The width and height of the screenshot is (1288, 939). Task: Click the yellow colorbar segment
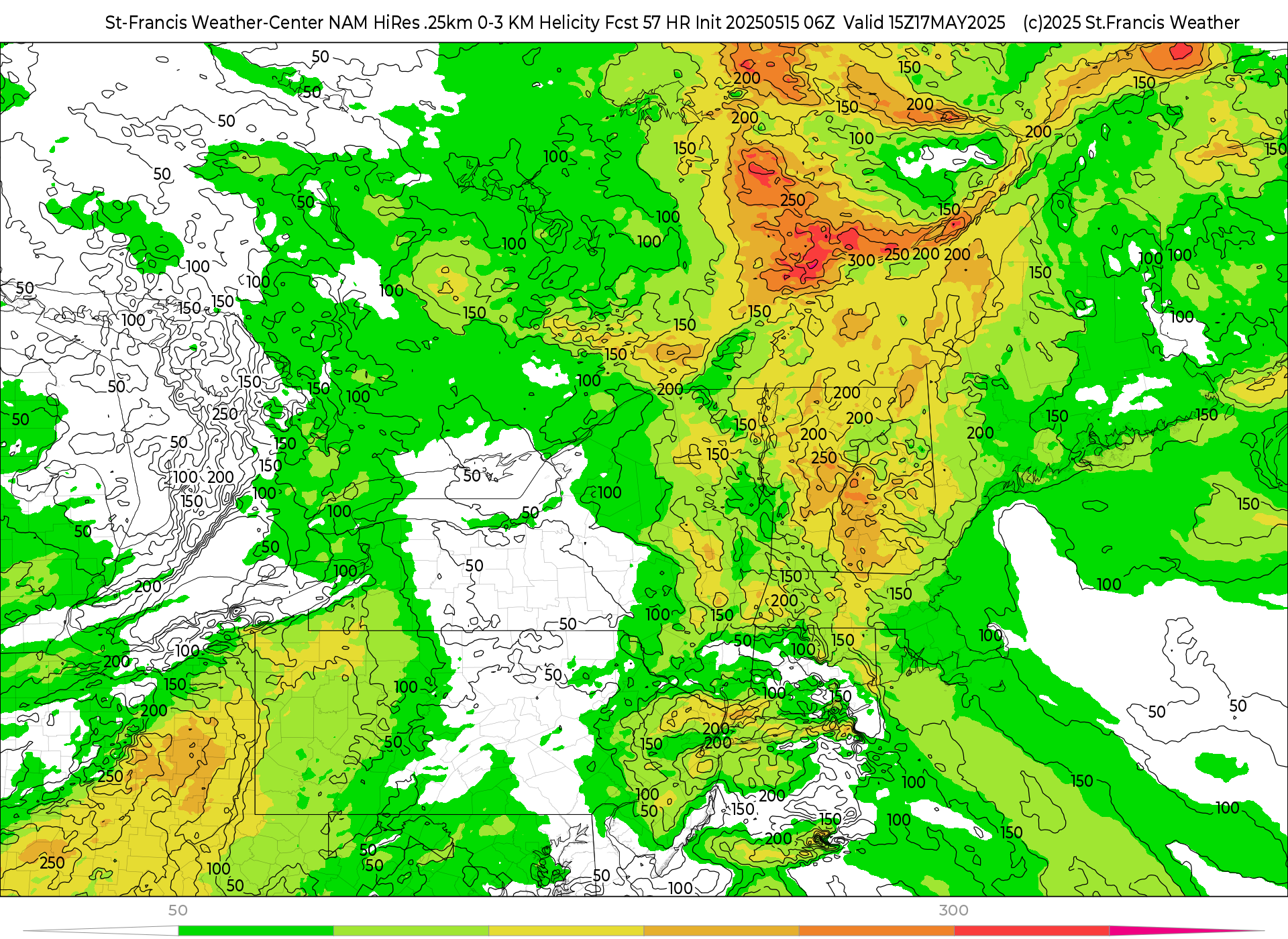tap(566, 931)
